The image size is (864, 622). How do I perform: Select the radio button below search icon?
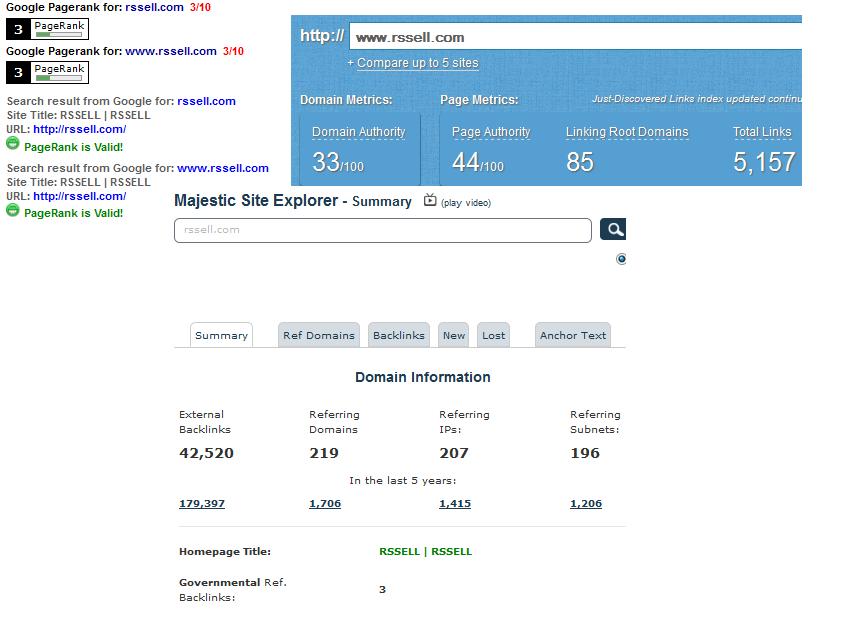(621, 259)
